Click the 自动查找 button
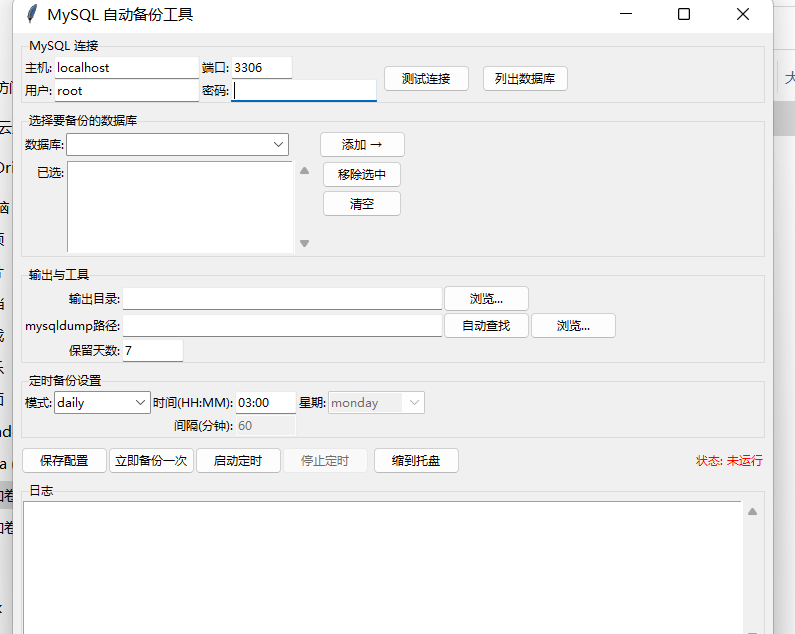Viewport: 795px width, 634px height. tap(486, 326)
